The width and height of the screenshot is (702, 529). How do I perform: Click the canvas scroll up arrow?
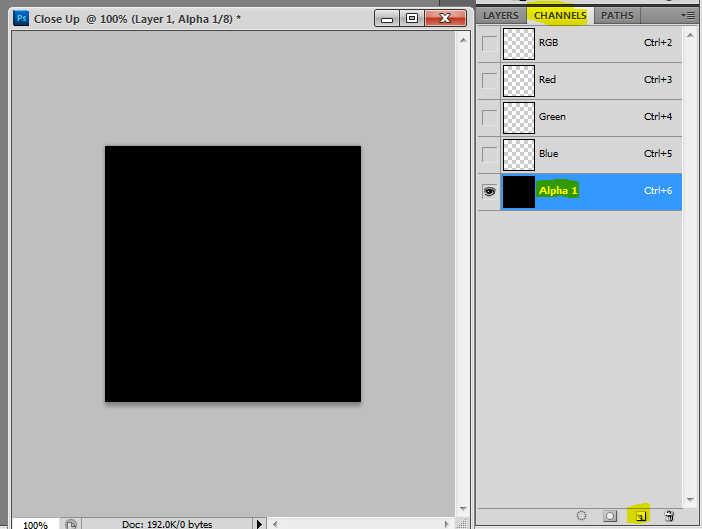[x=463, y=40]
